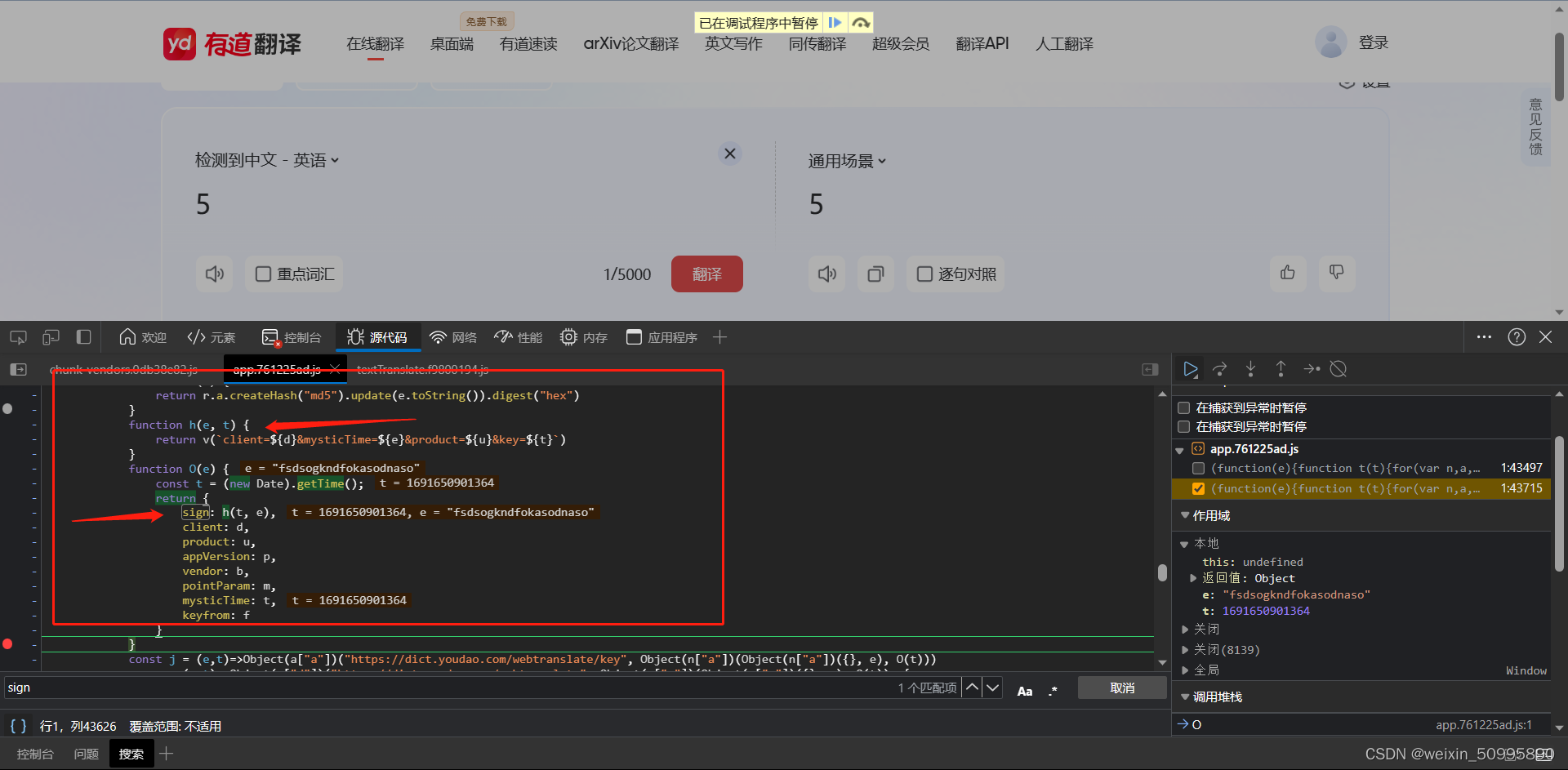Viewport: 1568px width, 770px height.
Task: Expand the 全局 scope
Action: (x=1185, y=670)
